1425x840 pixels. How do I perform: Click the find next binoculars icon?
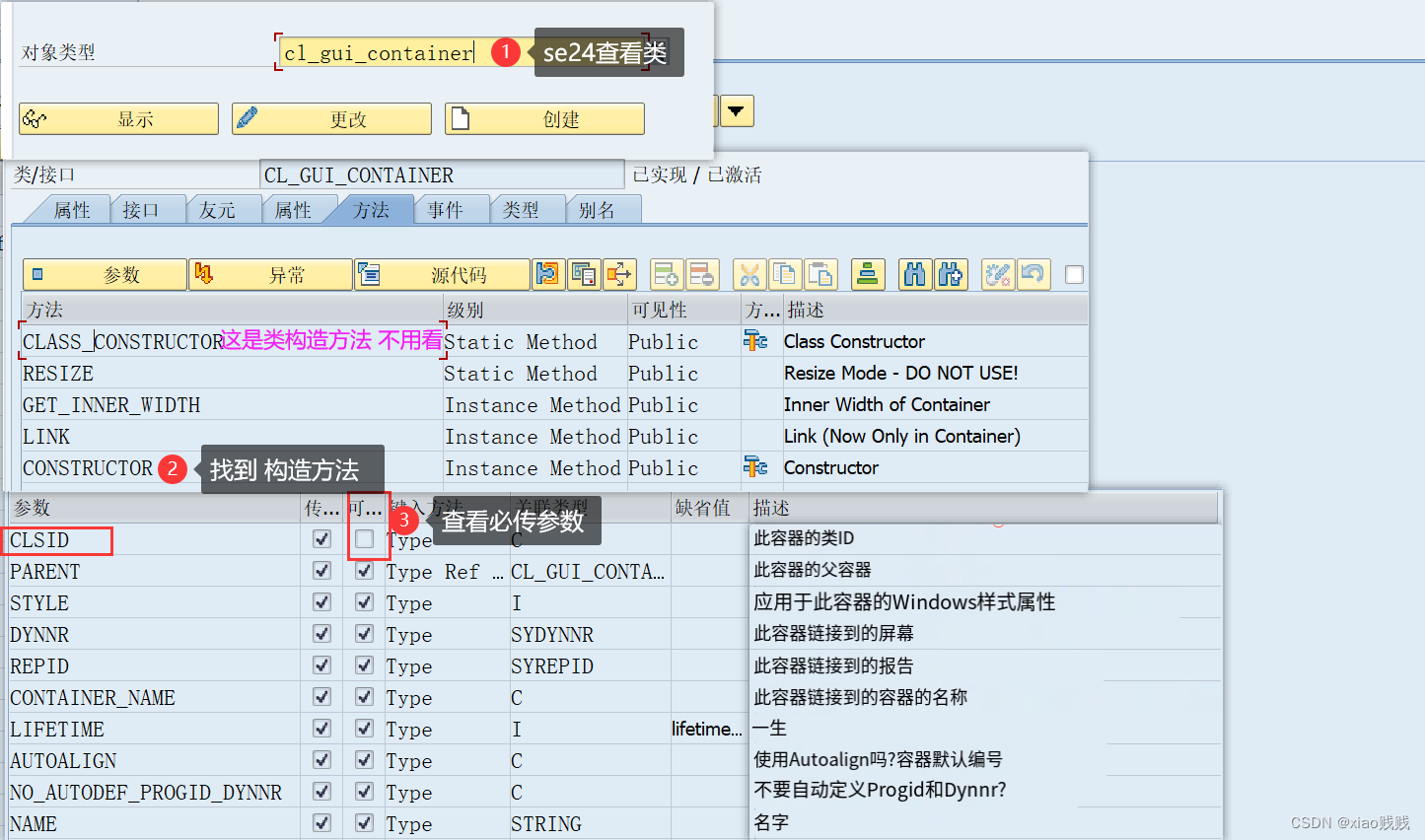coord(951,274)
